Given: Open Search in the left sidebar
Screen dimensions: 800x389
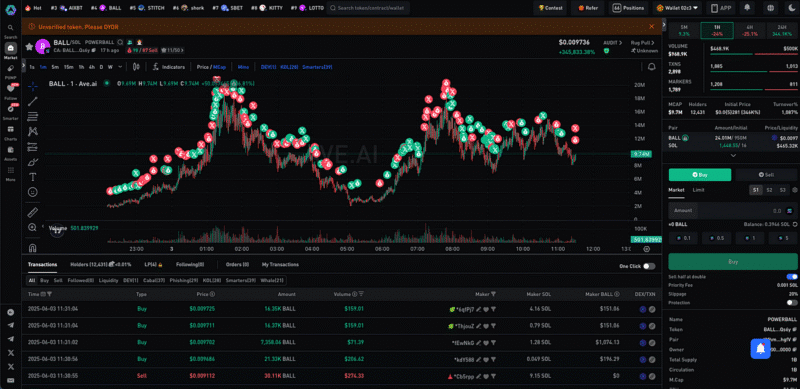Looking at the screenshot, I should [x=11, y=31].
